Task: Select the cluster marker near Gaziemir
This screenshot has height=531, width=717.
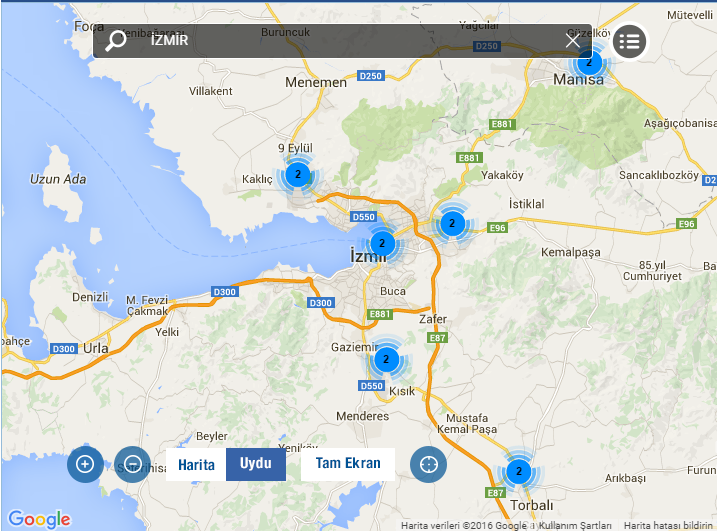Action: [x=386, y=359]
